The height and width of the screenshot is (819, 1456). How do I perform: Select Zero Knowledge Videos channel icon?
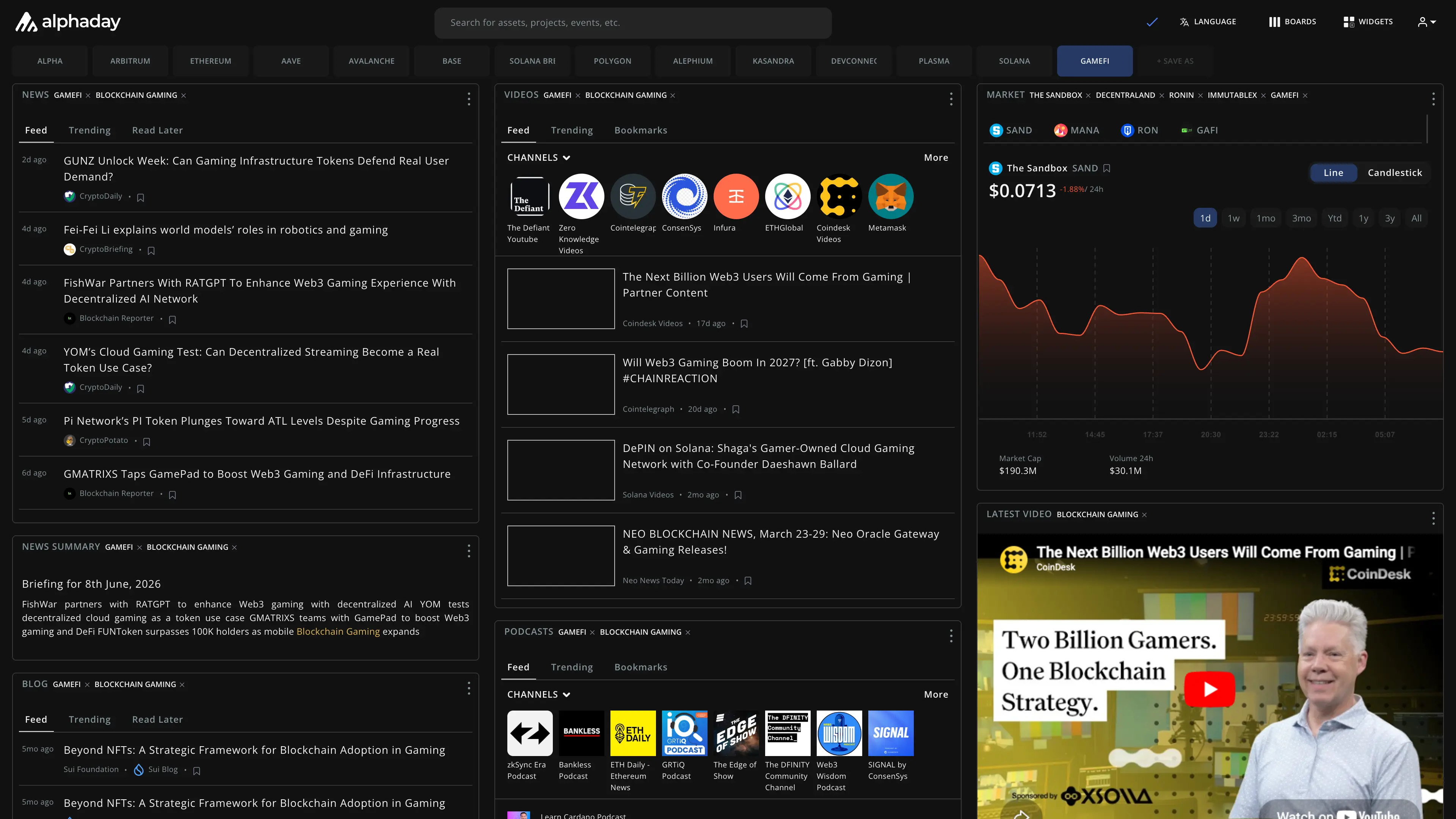pos(581,196)
